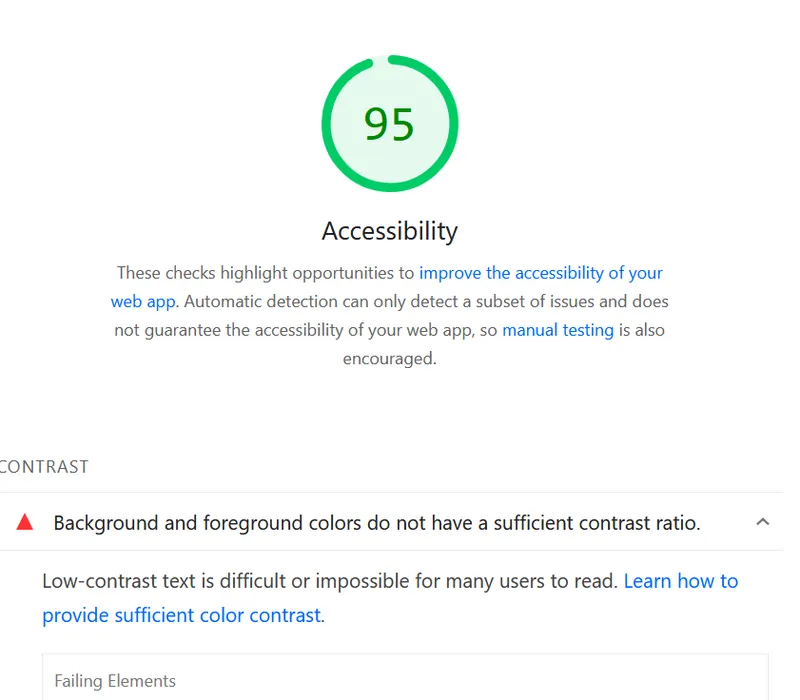The height and width of the screenshot is (700, 800).
Task: Select the Accessibility category heading
Action: click(389, 231)
